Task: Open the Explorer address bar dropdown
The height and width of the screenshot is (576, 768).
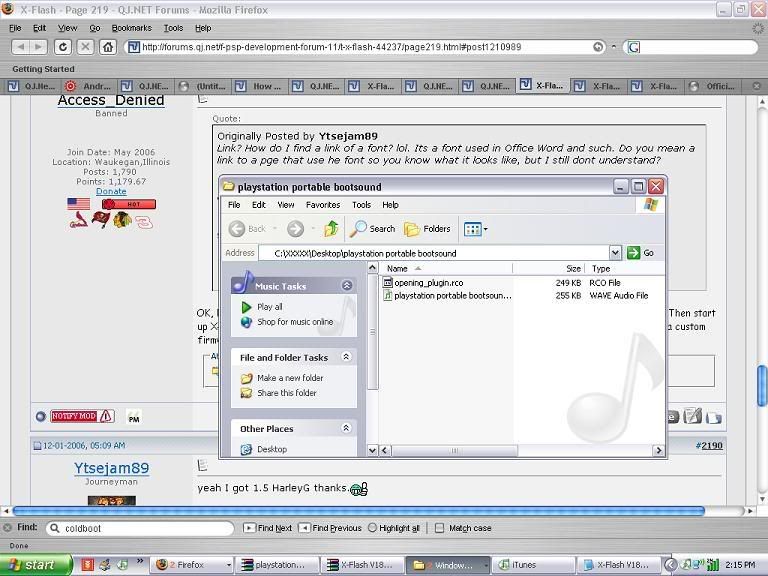Action: point(615,253)
